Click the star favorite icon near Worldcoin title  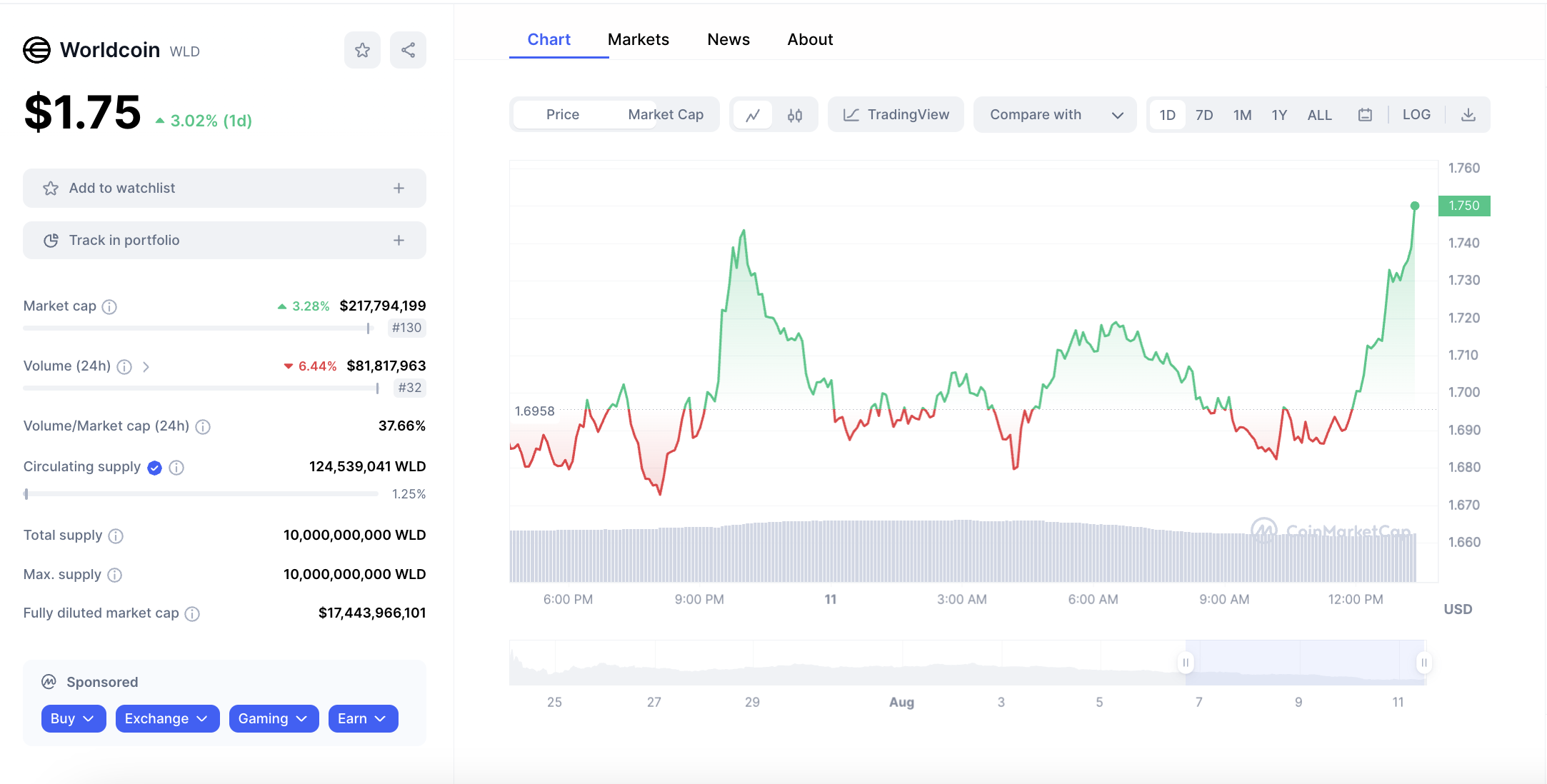[x=362, y=50]
